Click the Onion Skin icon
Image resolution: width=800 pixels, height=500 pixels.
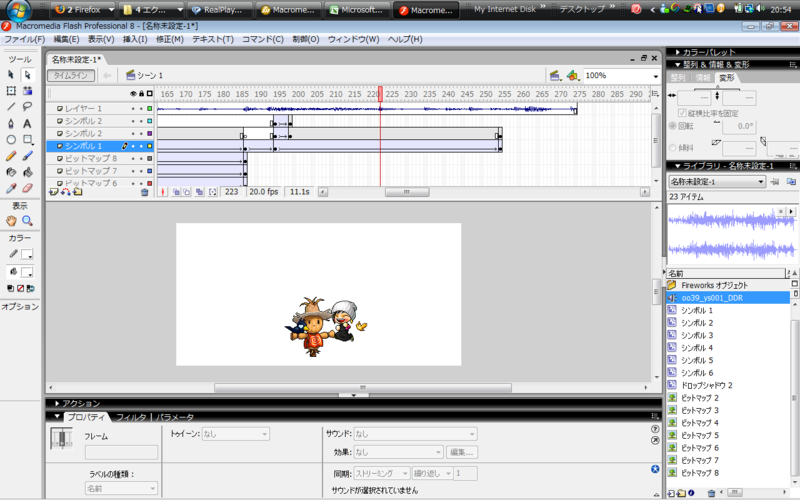(x=176, y=192)
